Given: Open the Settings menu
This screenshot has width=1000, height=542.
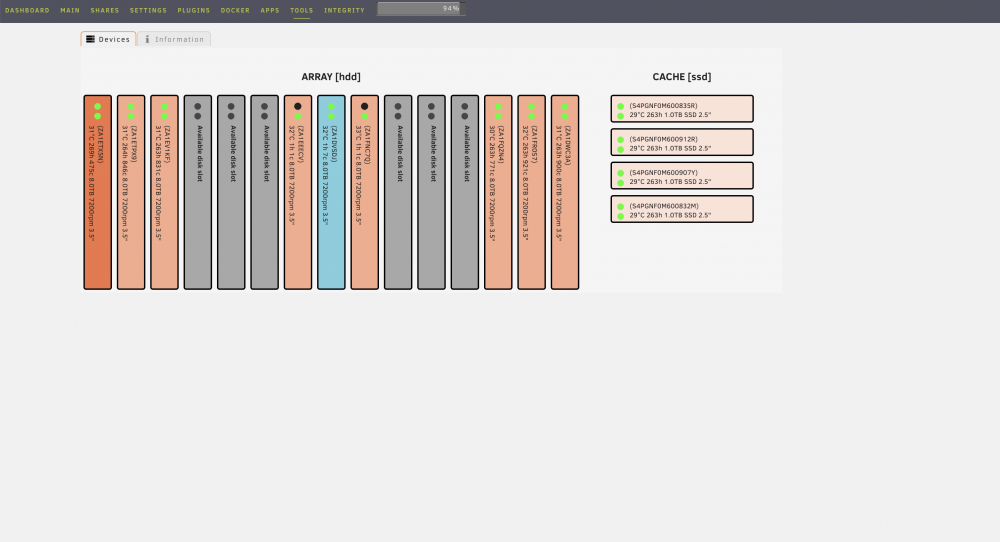Looking at the screenshot, I should coord(148,10).
